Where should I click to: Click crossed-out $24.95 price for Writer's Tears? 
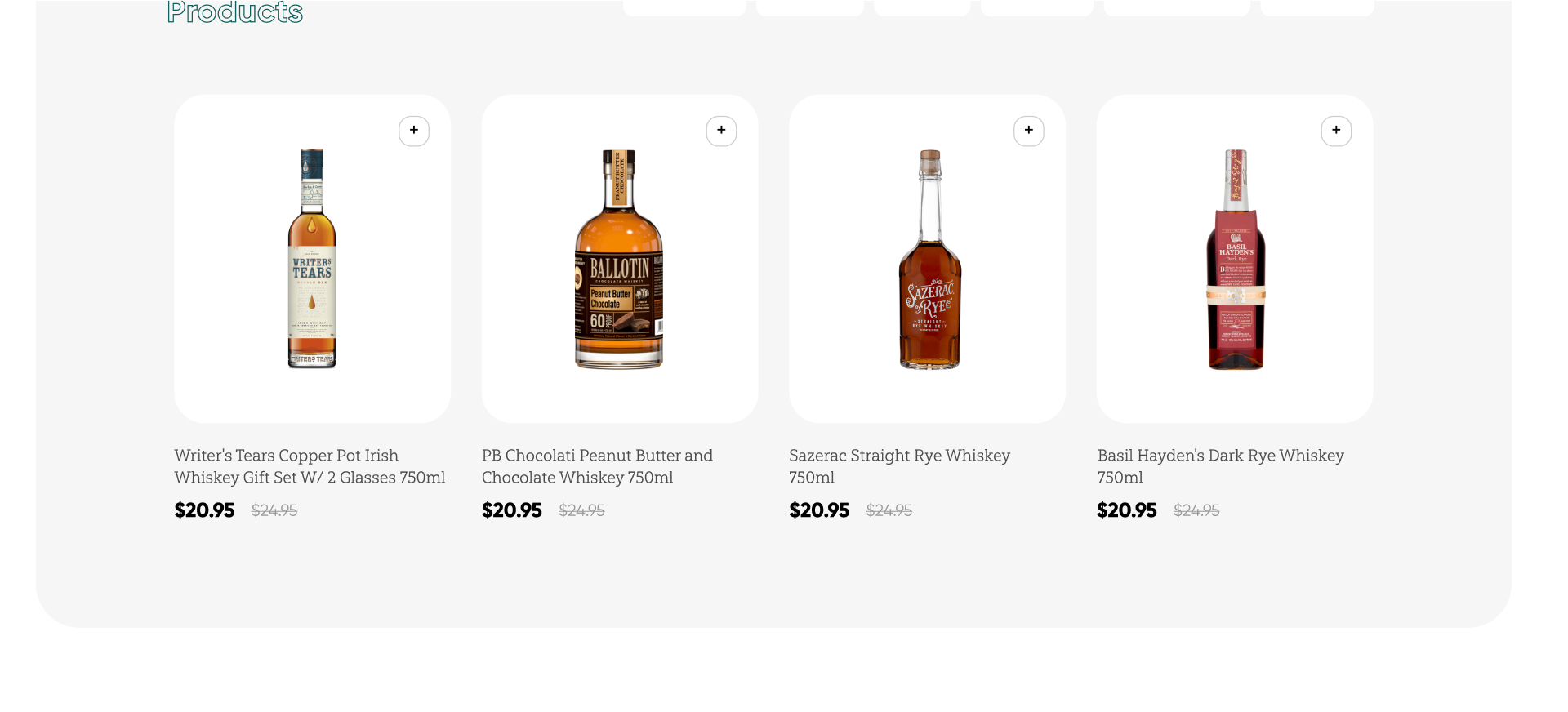pos(274,510)
